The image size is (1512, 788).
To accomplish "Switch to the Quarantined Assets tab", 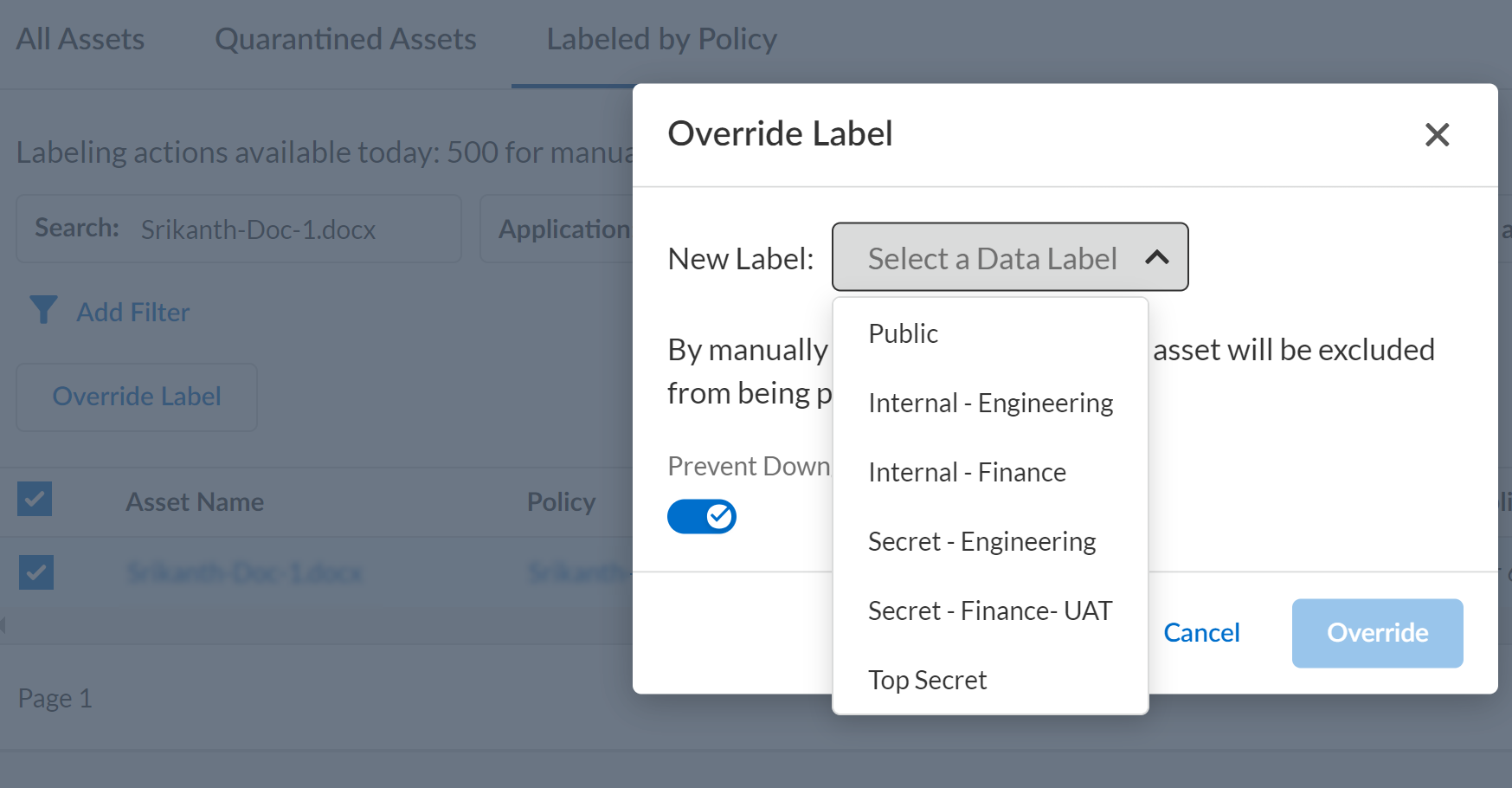I will pyautogui.click(x=345, y=38).
